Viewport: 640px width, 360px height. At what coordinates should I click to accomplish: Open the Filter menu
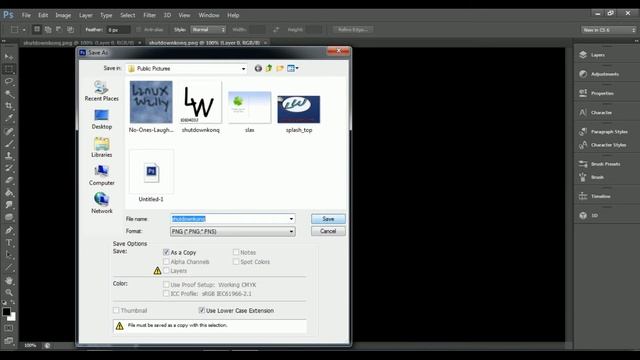tap(149, 15)
